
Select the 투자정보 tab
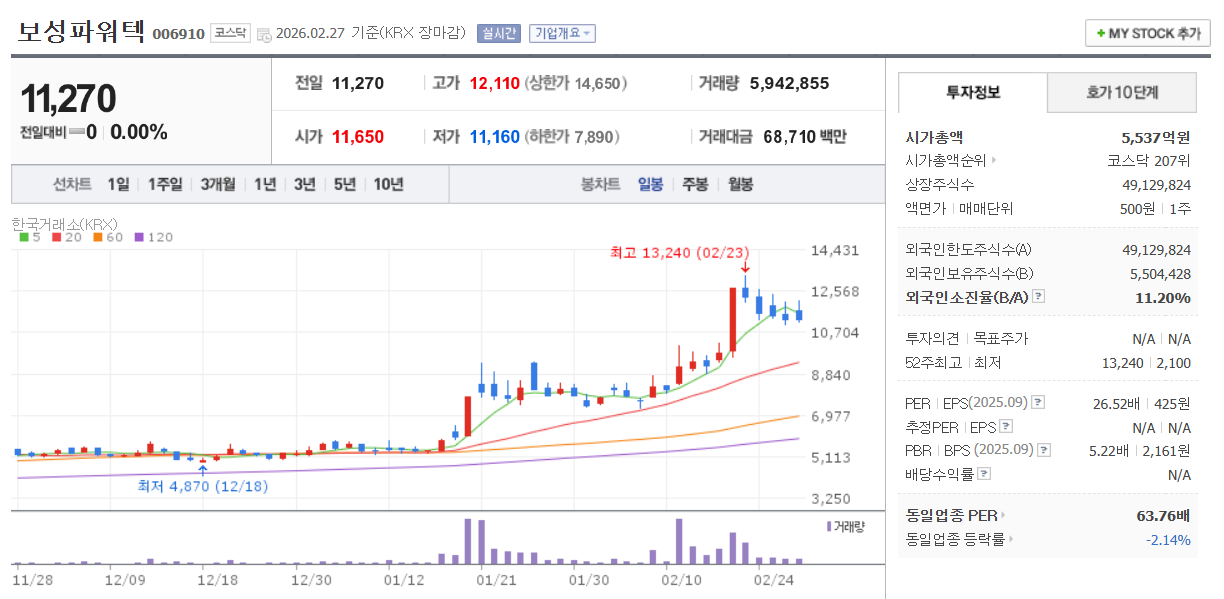971,92
